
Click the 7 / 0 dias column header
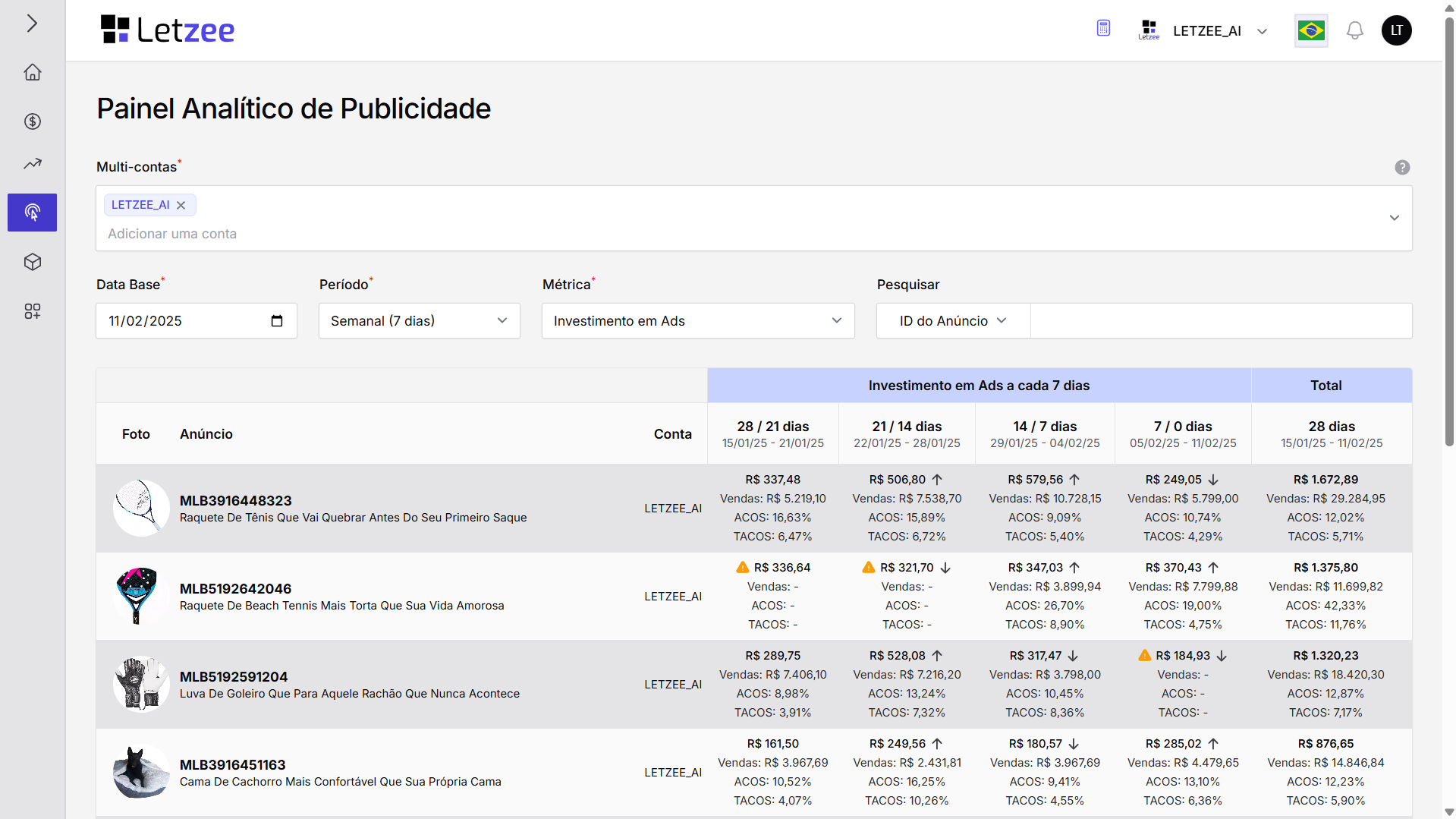point(1183,433)
